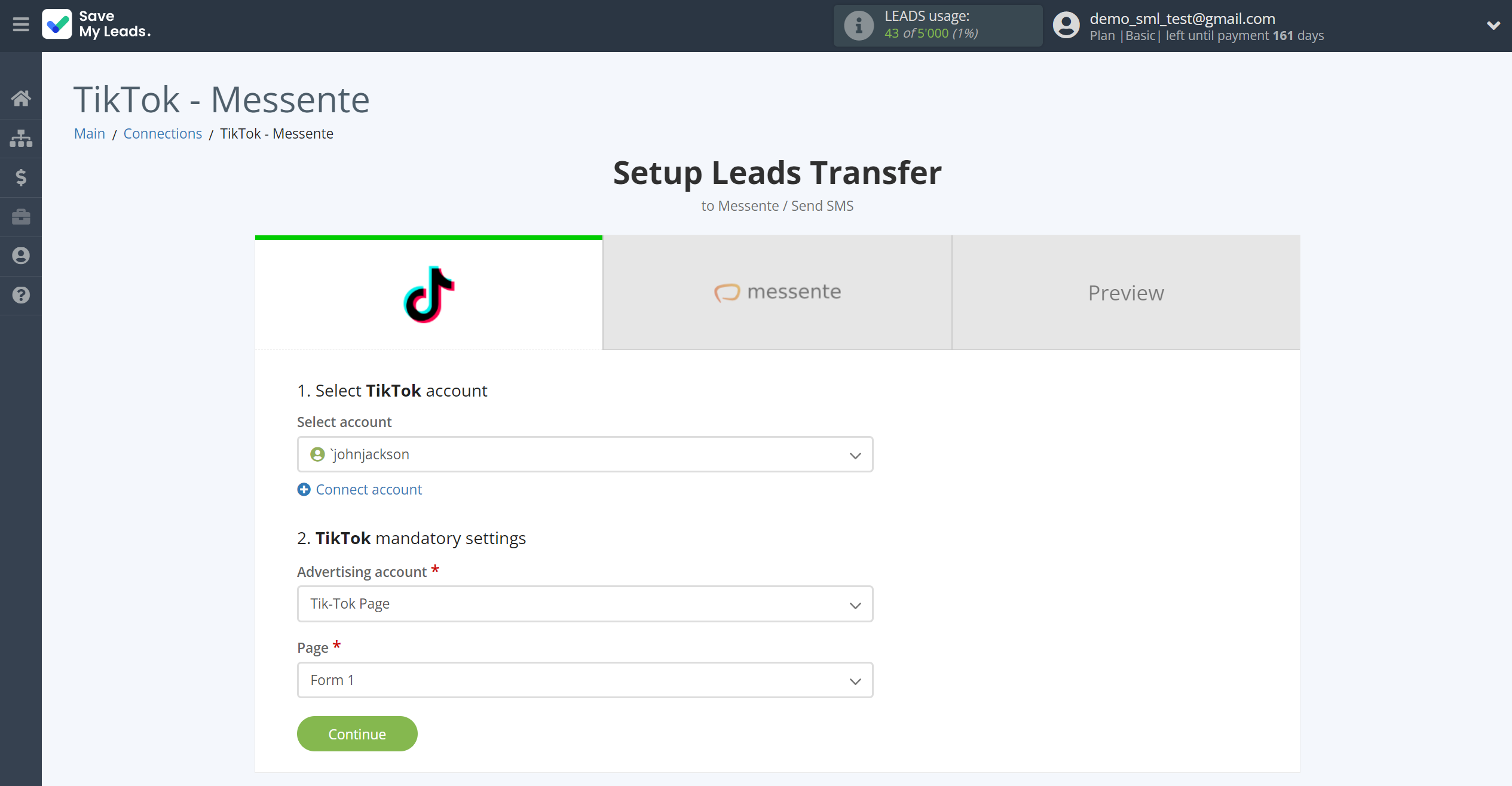Click the Connections breadcrumb link
Viewport: 1512px width, 786px height.
(163, 133)
